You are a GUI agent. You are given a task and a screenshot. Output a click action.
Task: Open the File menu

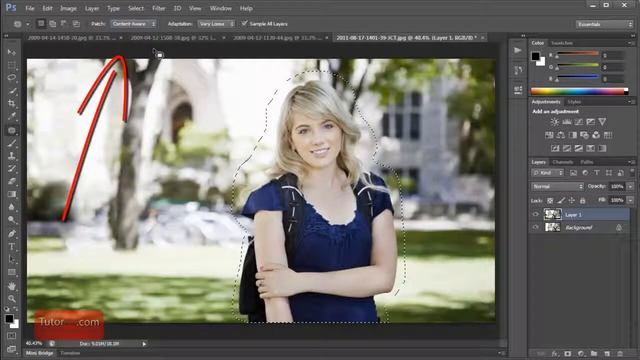[30, 8]
